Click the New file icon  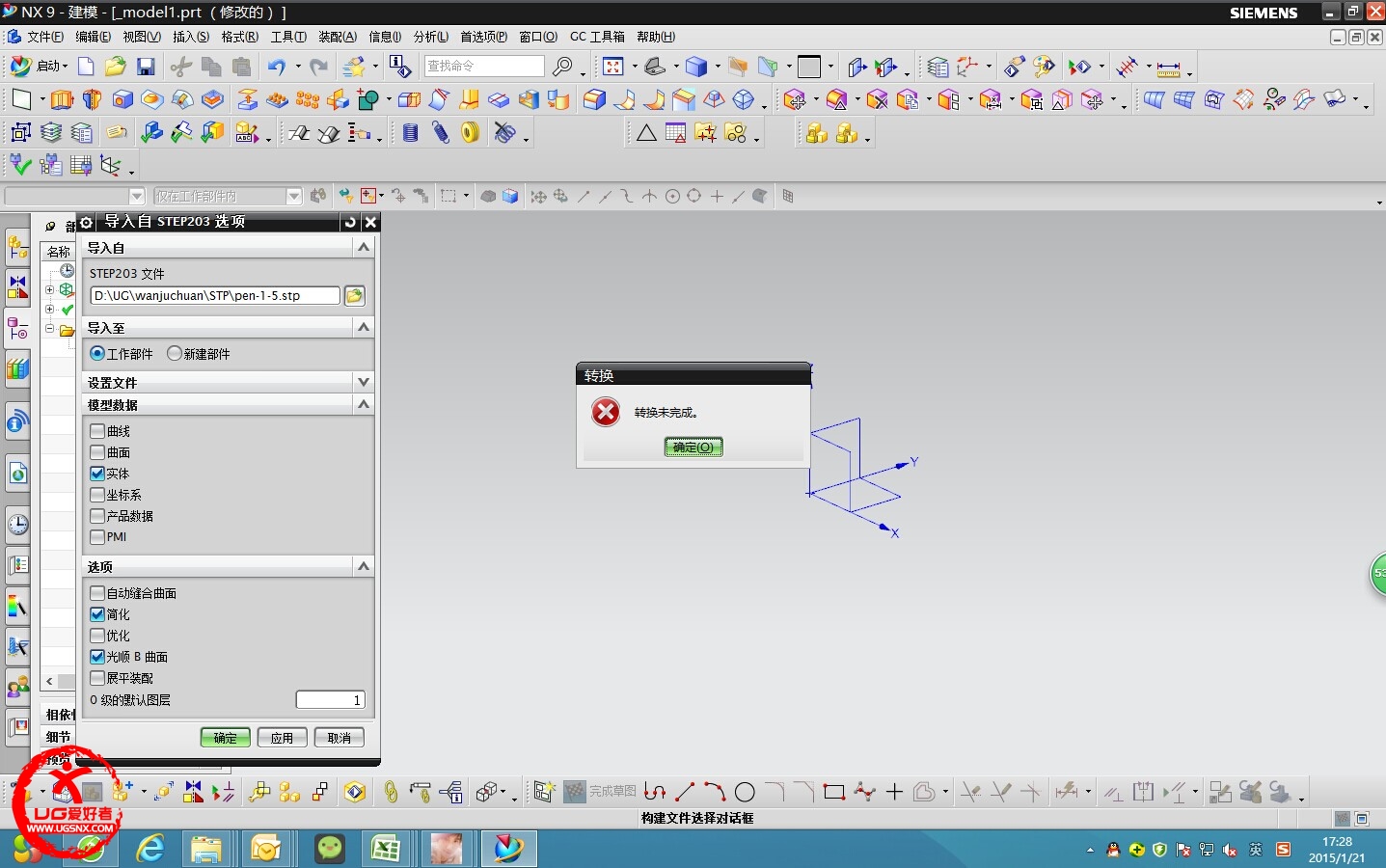pyautogui.click(x=86, y=67)
